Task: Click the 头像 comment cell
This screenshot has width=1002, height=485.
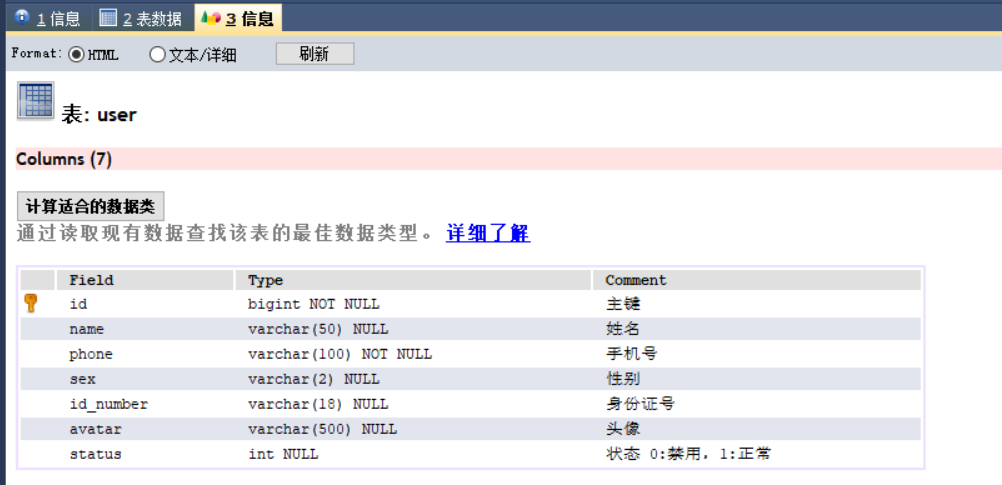Action: coord(757,429)
